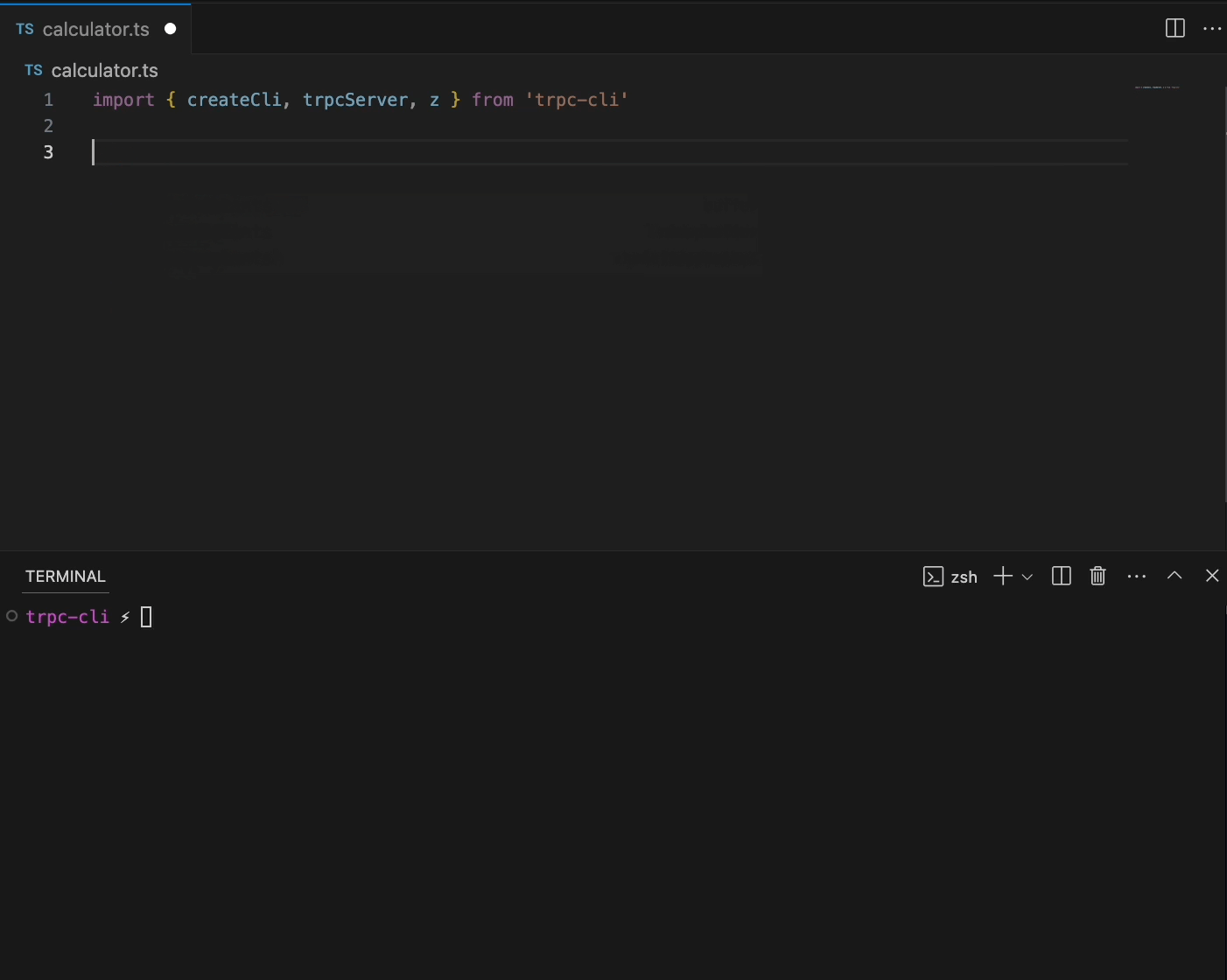Select the calculator.ts editor tab
The height and width of the screenshot is (980, 1227).
click(x=95, y=29)
